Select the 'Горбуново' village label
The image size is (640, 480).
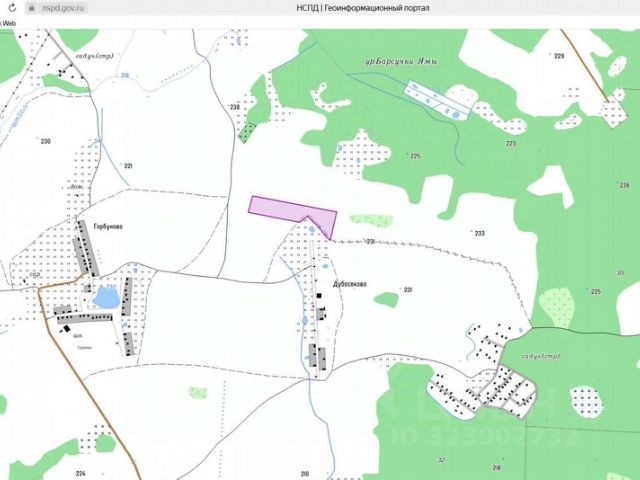click(x=108, y=226)
